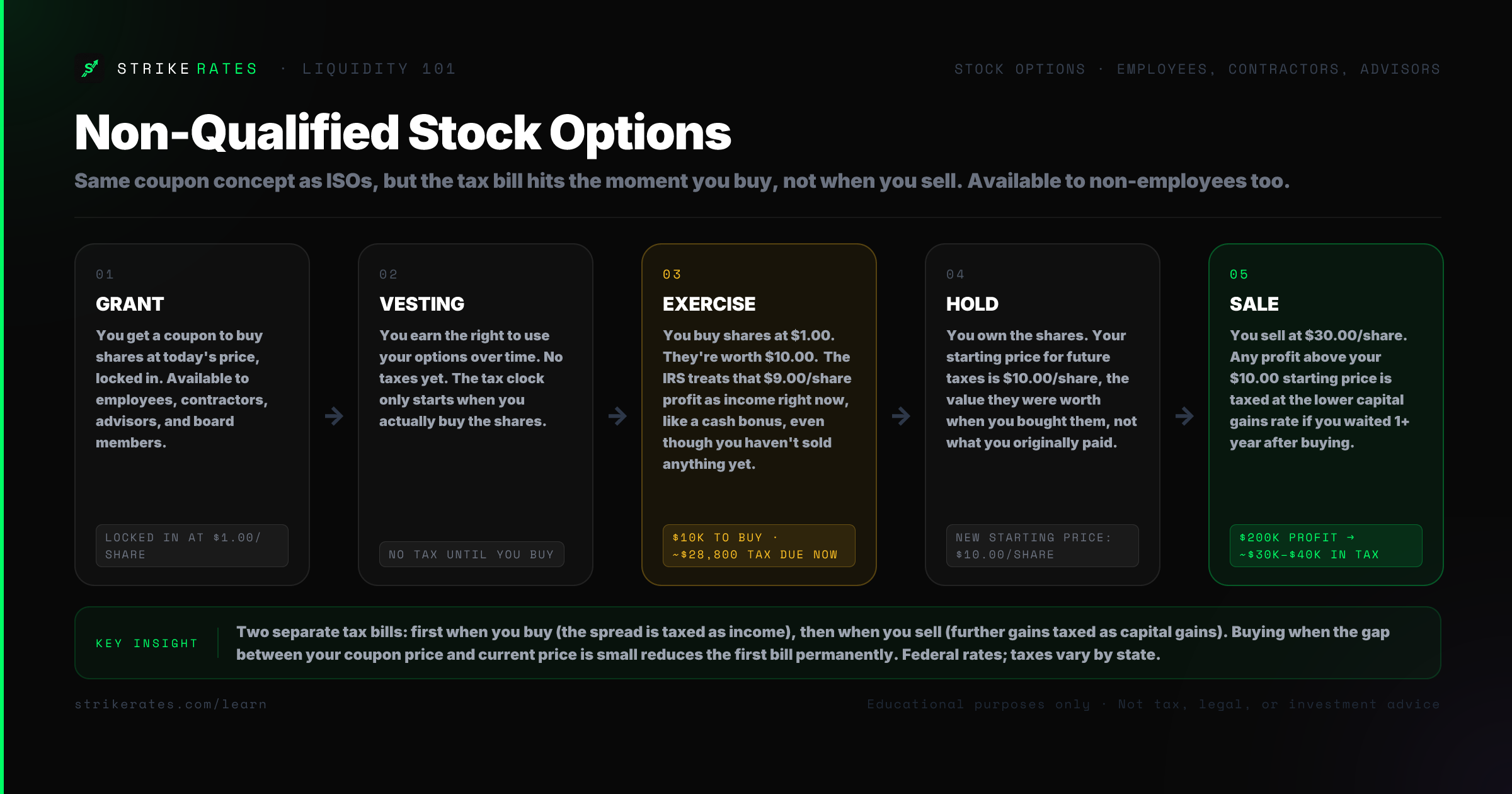
Task: Click the Strike Rates logo icon
Action: coord(90,68)
